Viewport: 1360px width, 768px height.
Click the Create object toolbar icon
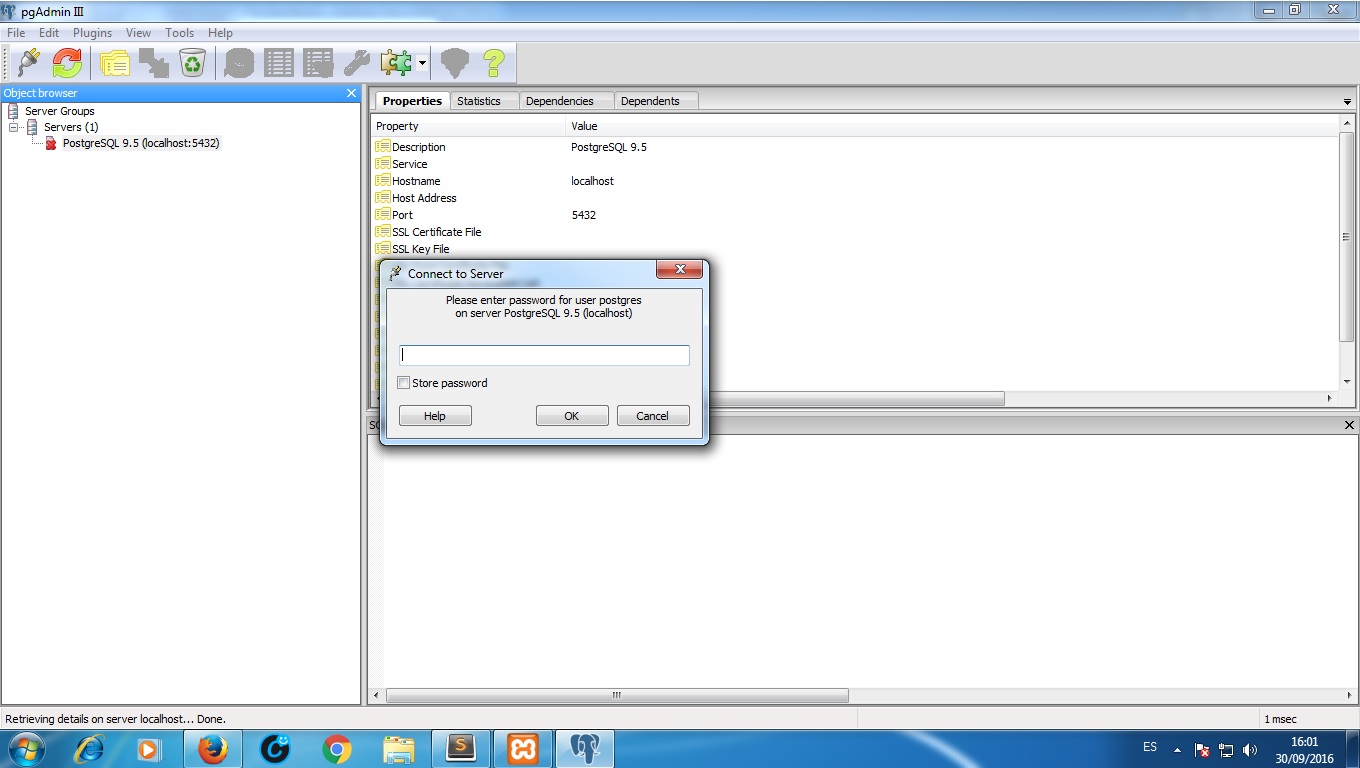(153, 64)
